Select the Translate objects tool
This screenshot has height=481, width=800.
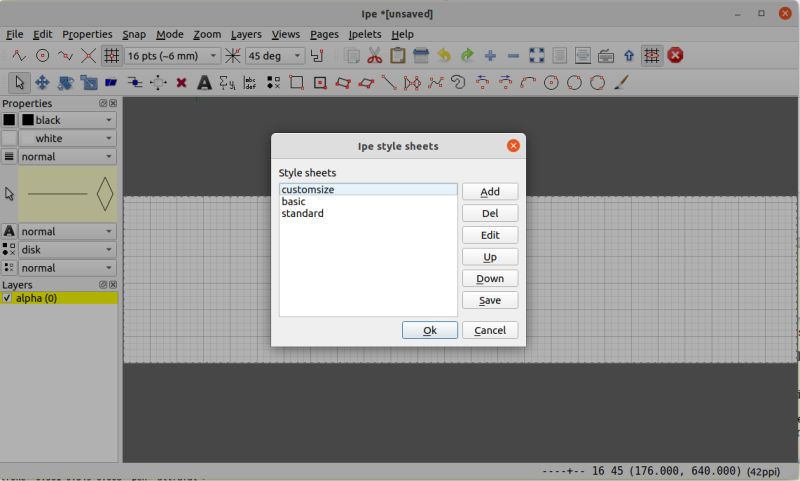42,83
